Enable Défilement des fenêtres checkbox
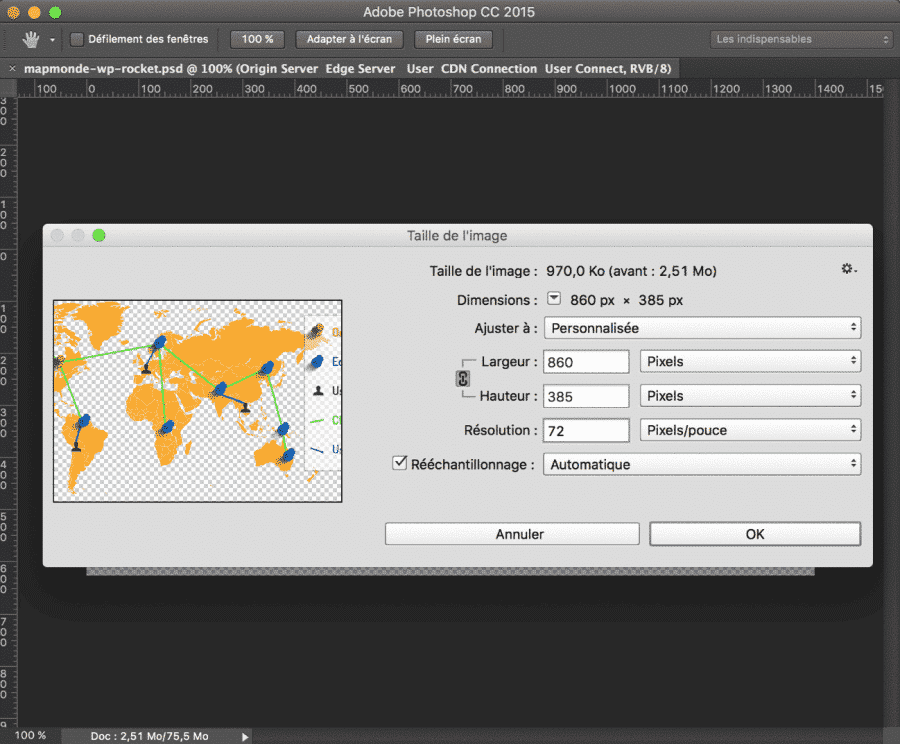900x744 pixels. [77, 40]
